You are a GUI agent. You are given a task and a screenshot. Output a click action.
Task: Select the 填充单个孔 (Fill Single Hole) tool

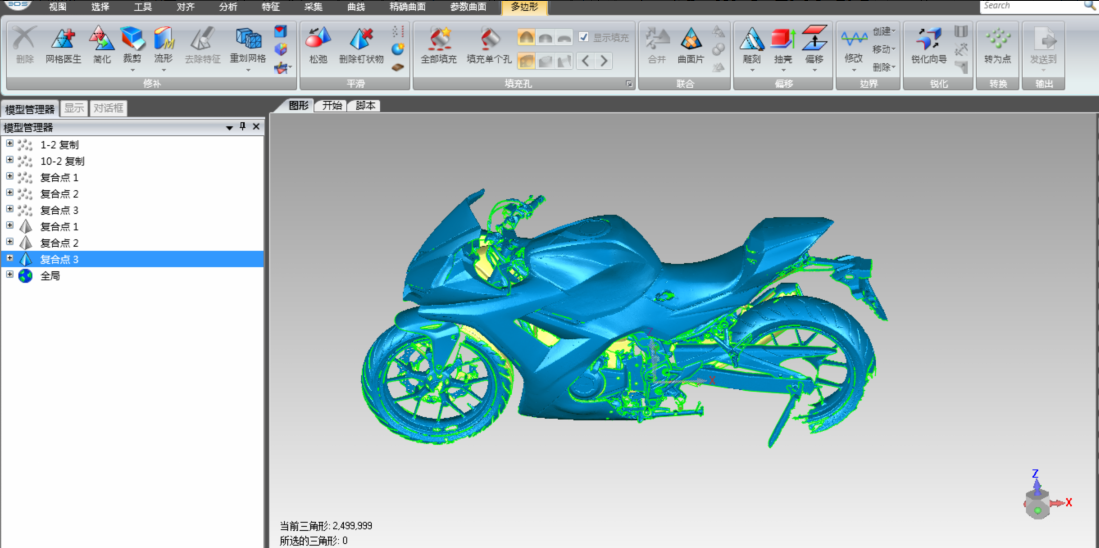(x=489, y=45)
